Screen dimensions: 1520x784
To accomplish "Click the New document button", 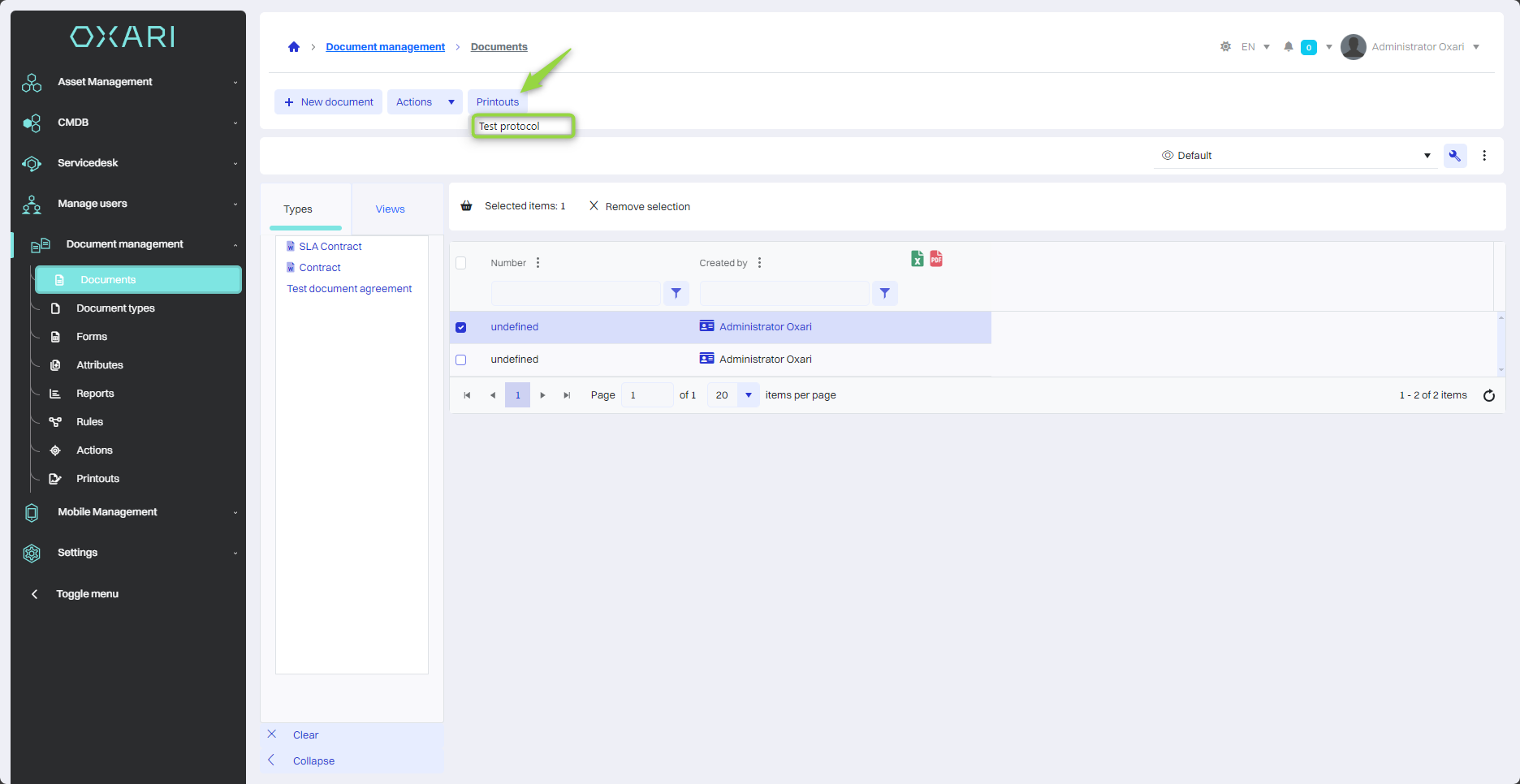I will [329, 102].
